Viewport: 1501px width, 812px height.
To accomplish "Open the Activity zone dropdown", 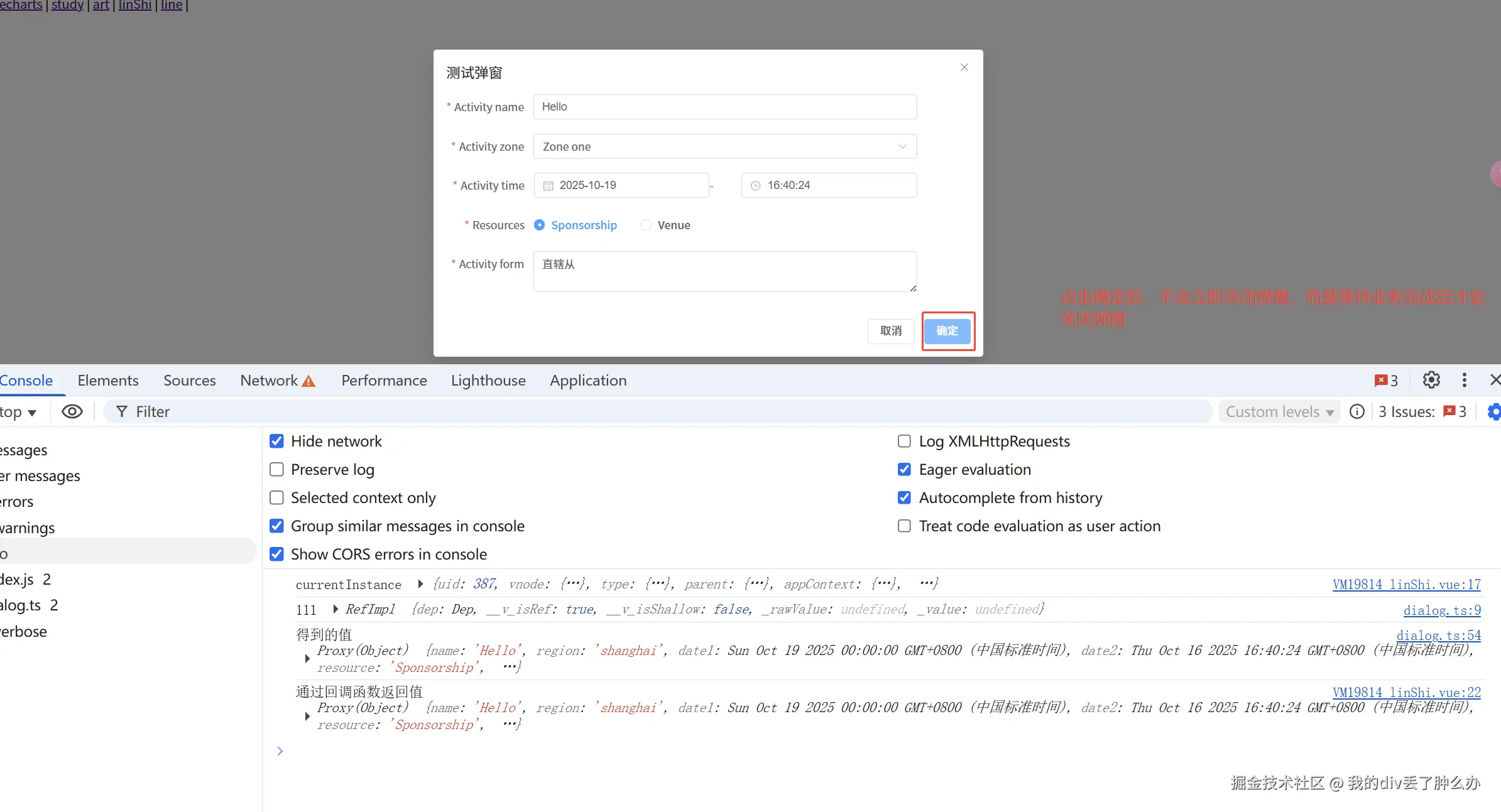I will [x=724, y=146].
